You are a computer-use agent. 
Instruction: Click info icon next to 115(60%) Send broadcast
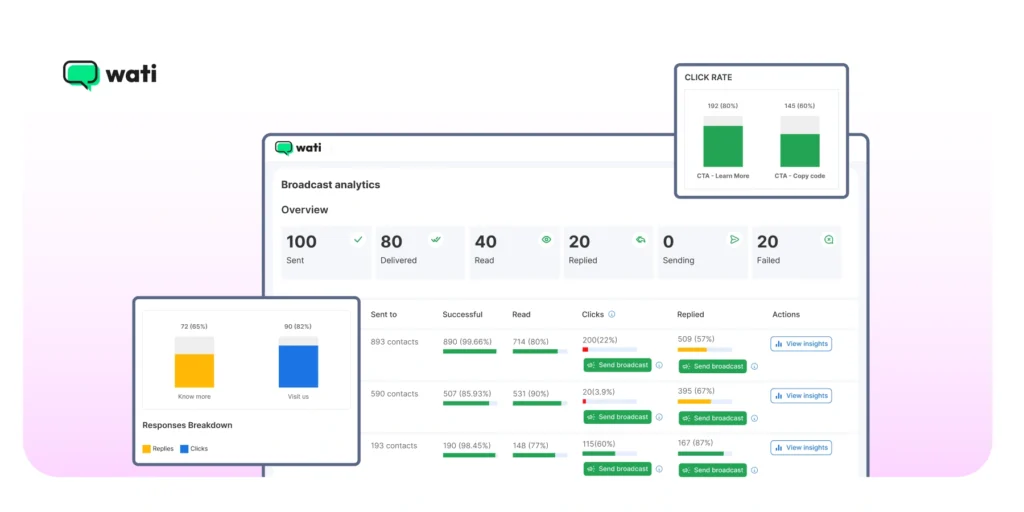pyautogui.click(x=659, y=469)
